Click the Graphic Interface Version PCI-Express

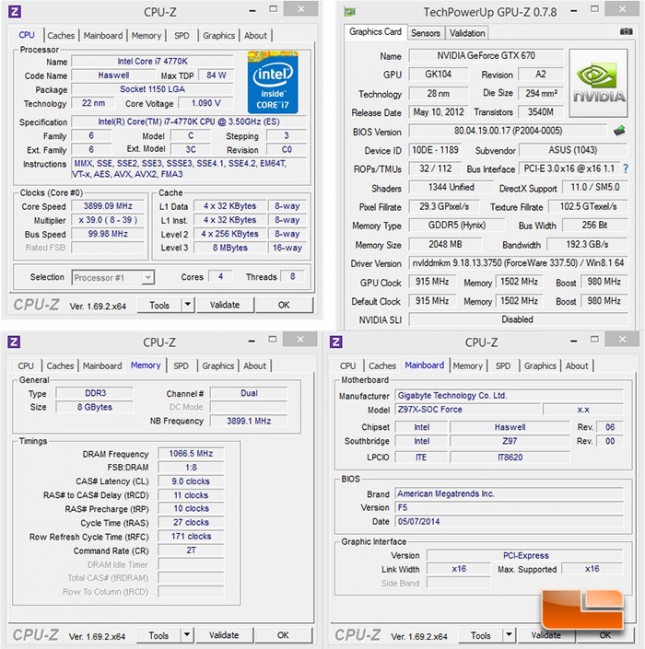point(525,555)
